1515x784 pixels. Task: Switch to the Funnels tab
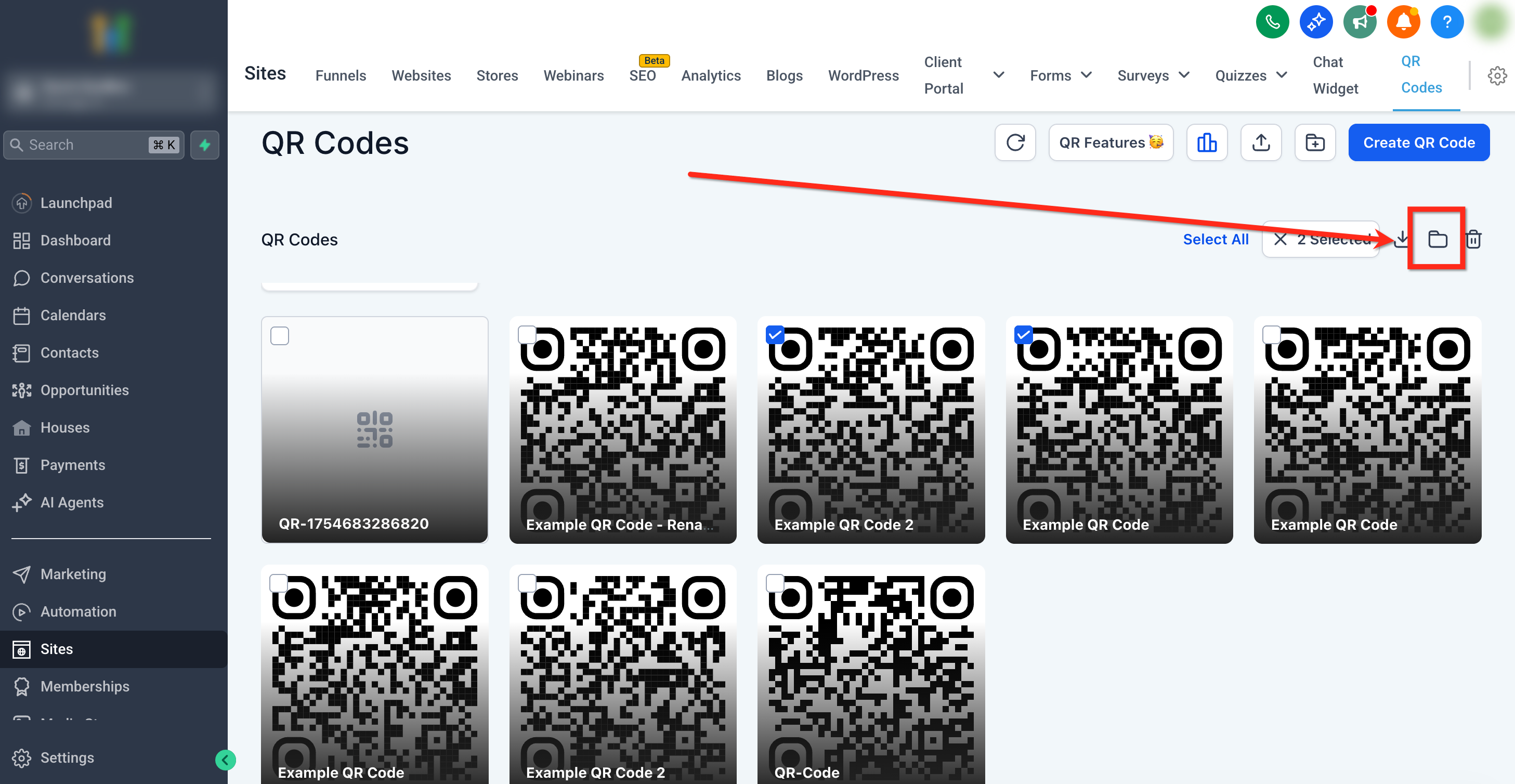tap(341, 75)
